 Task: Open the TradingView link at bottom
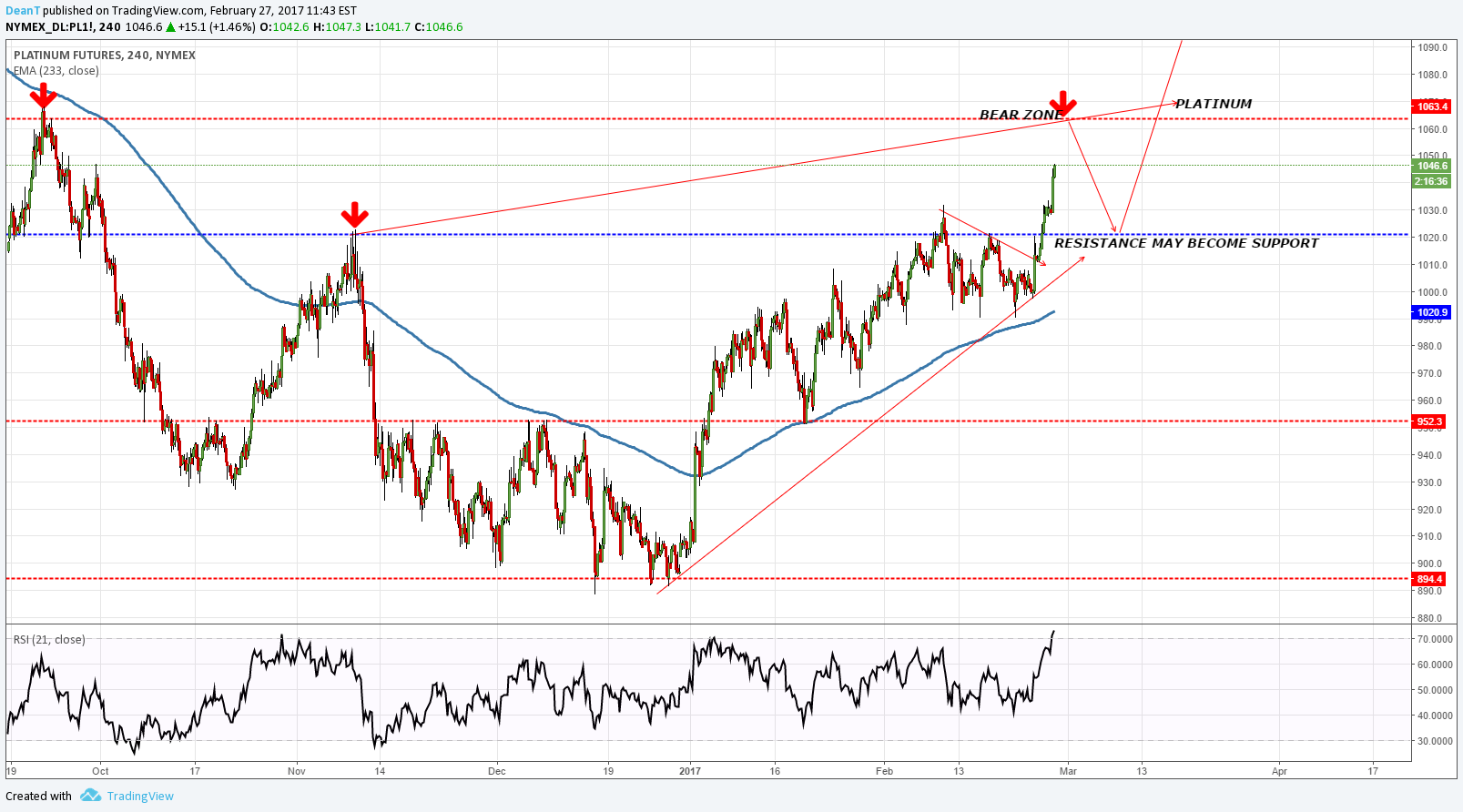click(140, 796)
